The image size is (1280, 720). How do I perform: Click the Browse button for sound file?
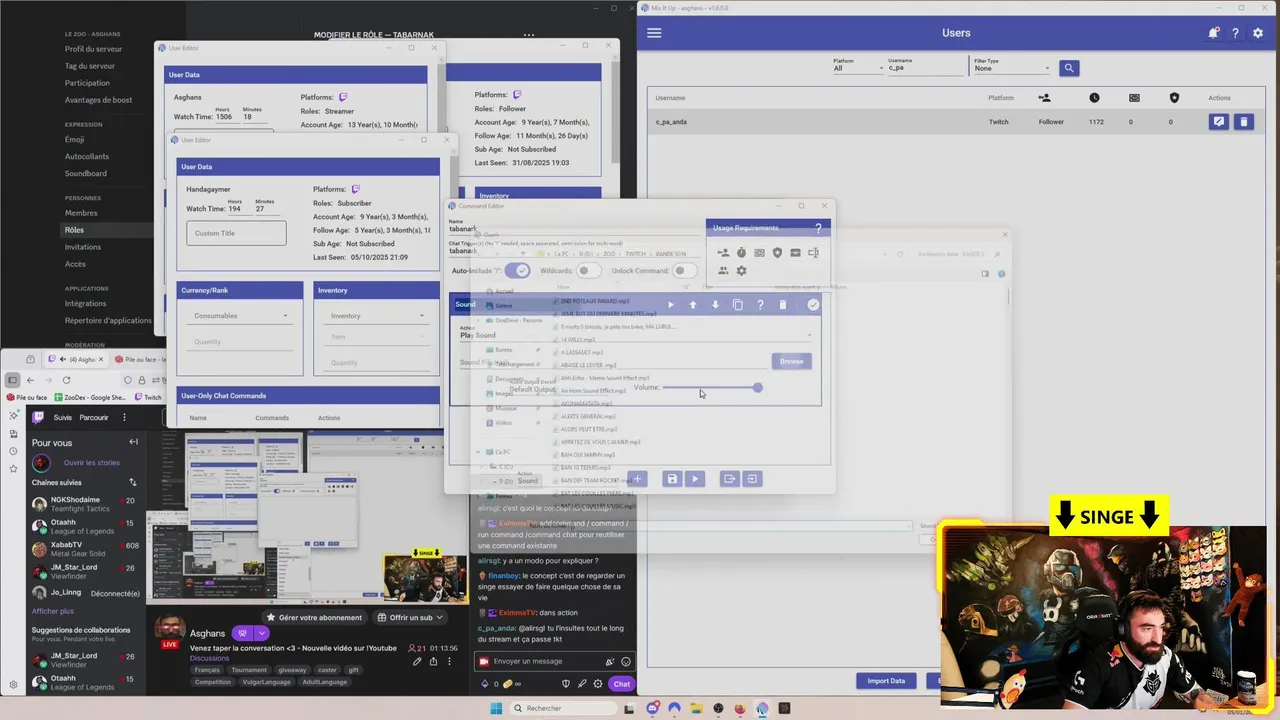[791, 361]
